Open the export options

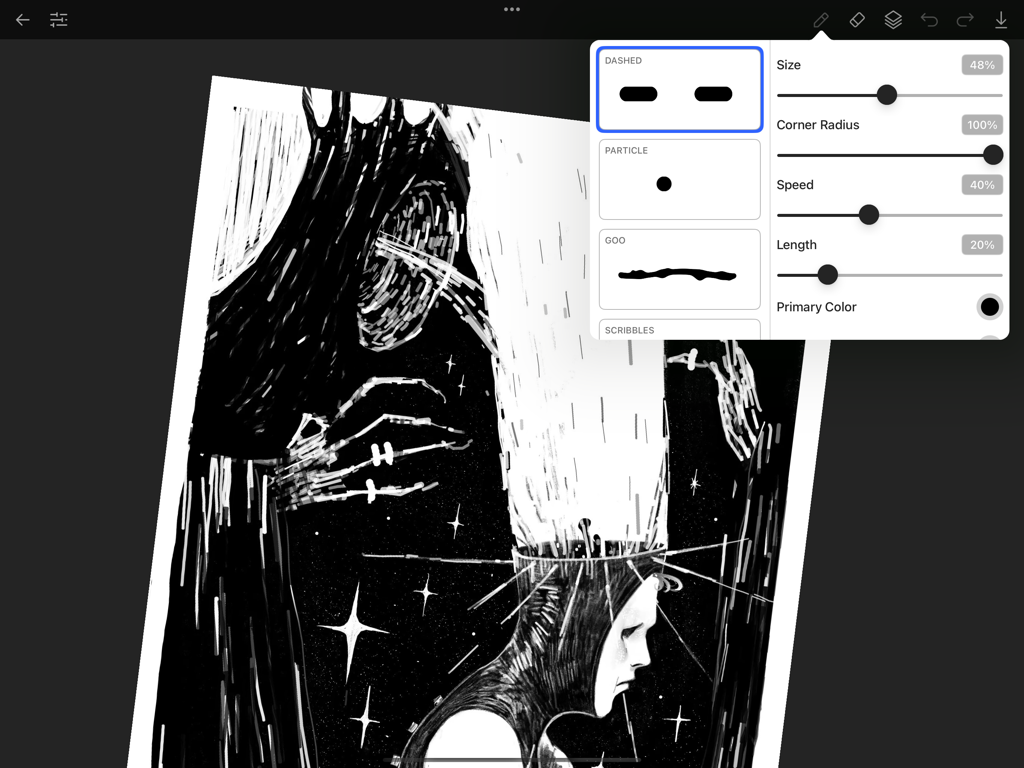coord(1001,19)
